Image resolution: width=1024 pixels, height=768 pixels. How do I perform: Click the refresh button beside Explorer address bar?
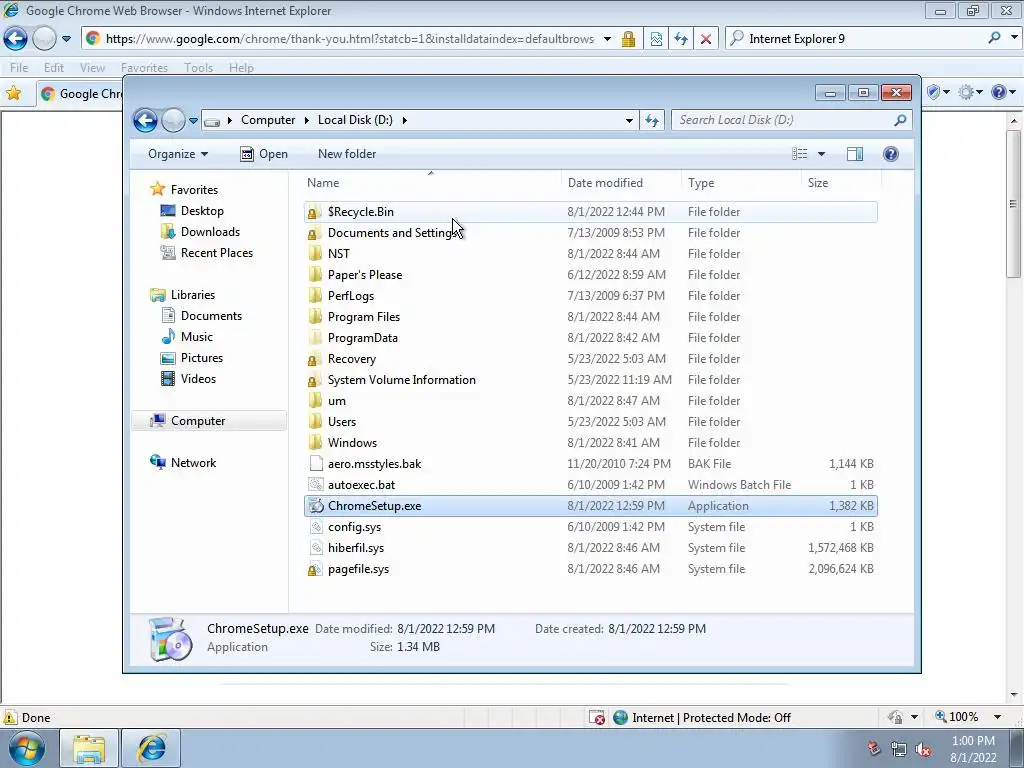(x=652, y=120)
